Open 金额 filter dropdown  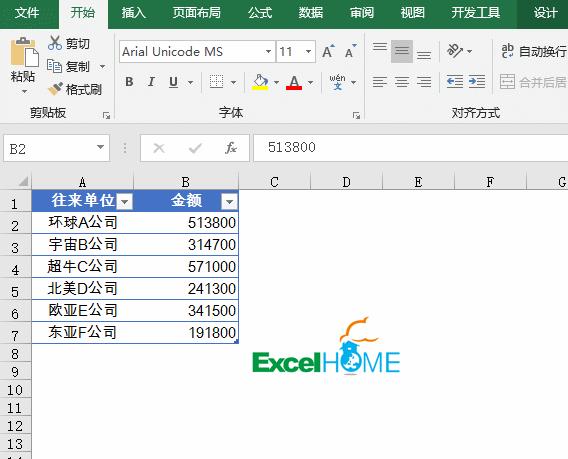(229, 202)
